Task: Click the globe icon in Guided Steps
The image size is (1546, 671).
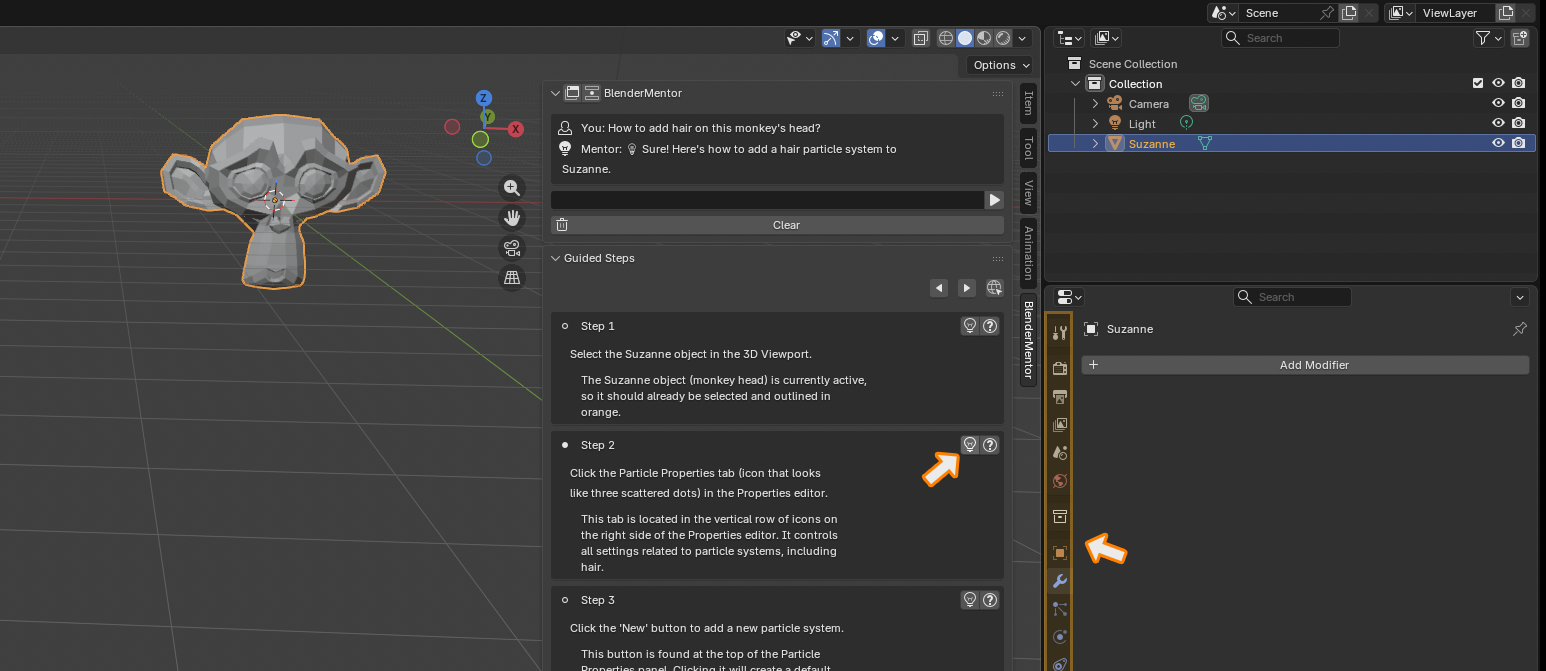Action: [994, 288]
